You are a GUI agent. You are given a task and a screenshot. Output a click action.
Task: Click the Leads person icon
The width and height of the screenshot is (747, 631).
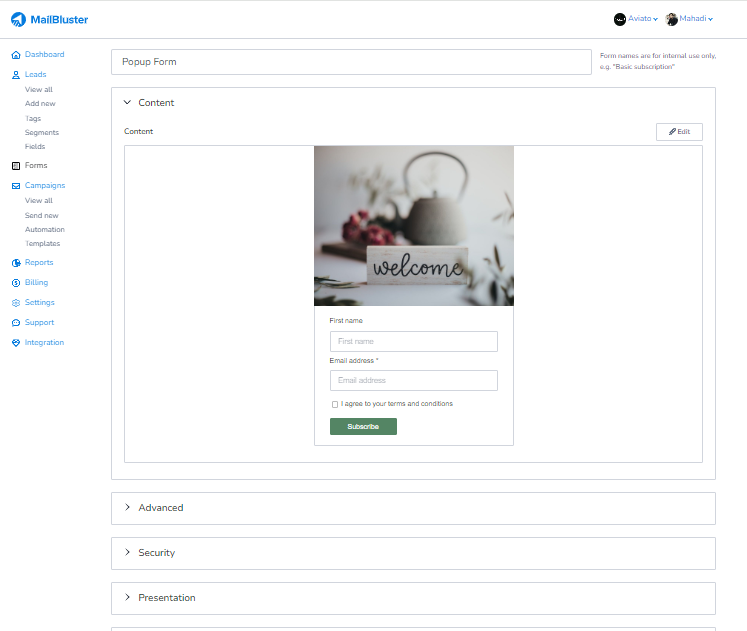16,75
